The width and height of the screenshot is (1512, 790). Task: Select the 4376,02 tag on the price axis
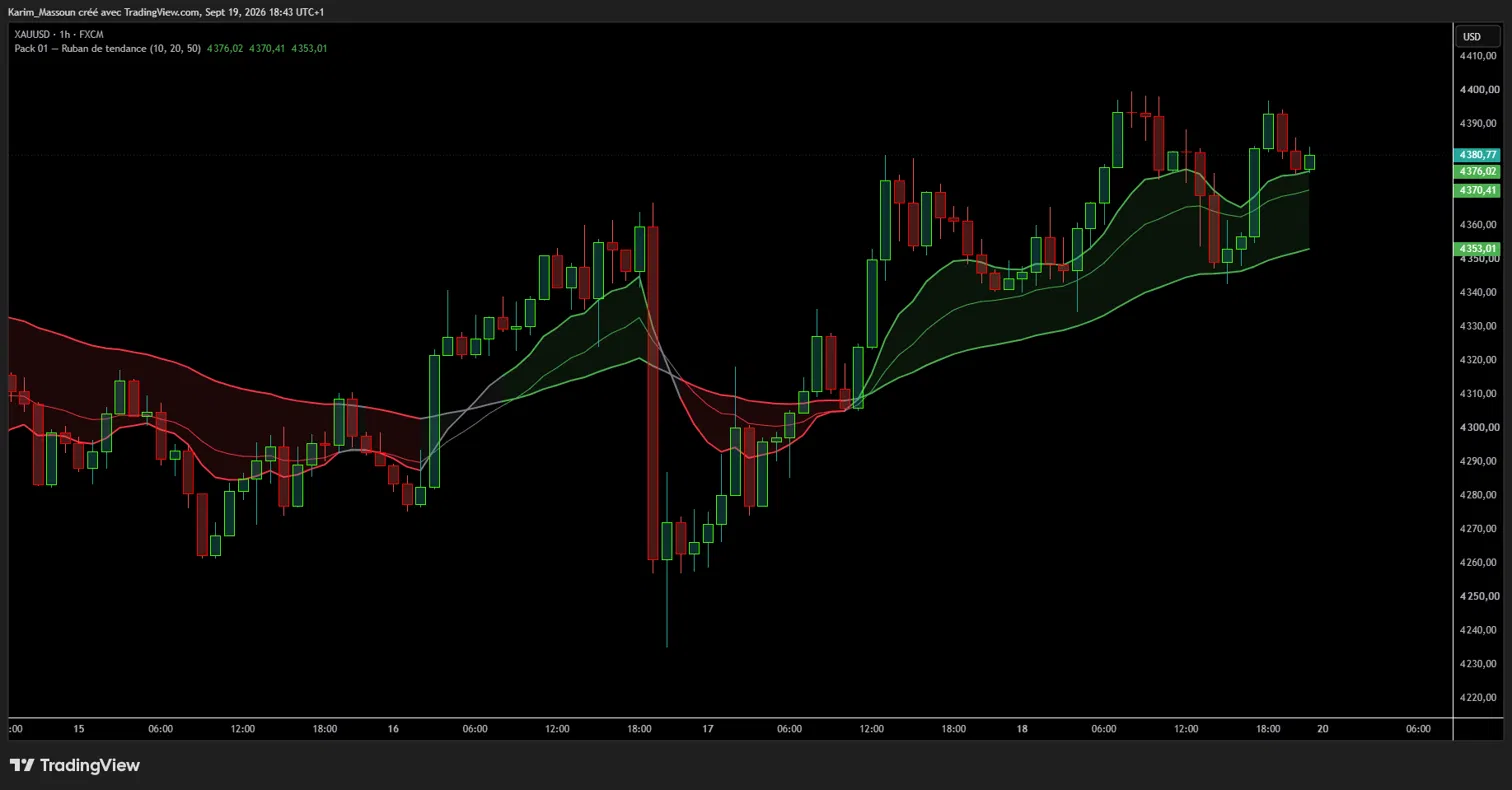[1477, 172]
